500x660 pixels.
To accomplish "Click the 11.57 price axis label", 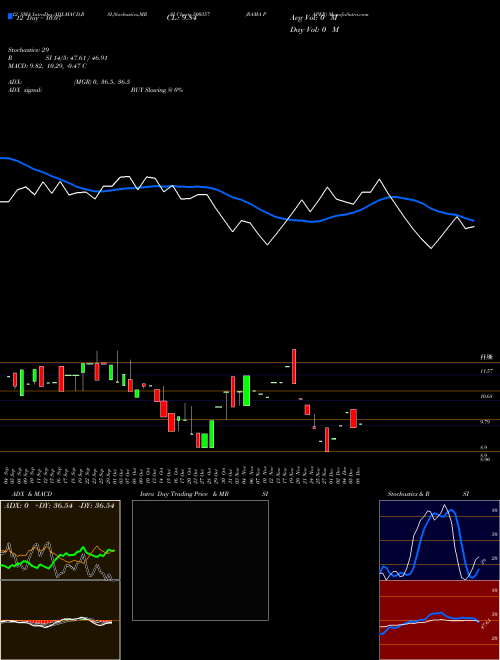I will click(x=486, y=371).
